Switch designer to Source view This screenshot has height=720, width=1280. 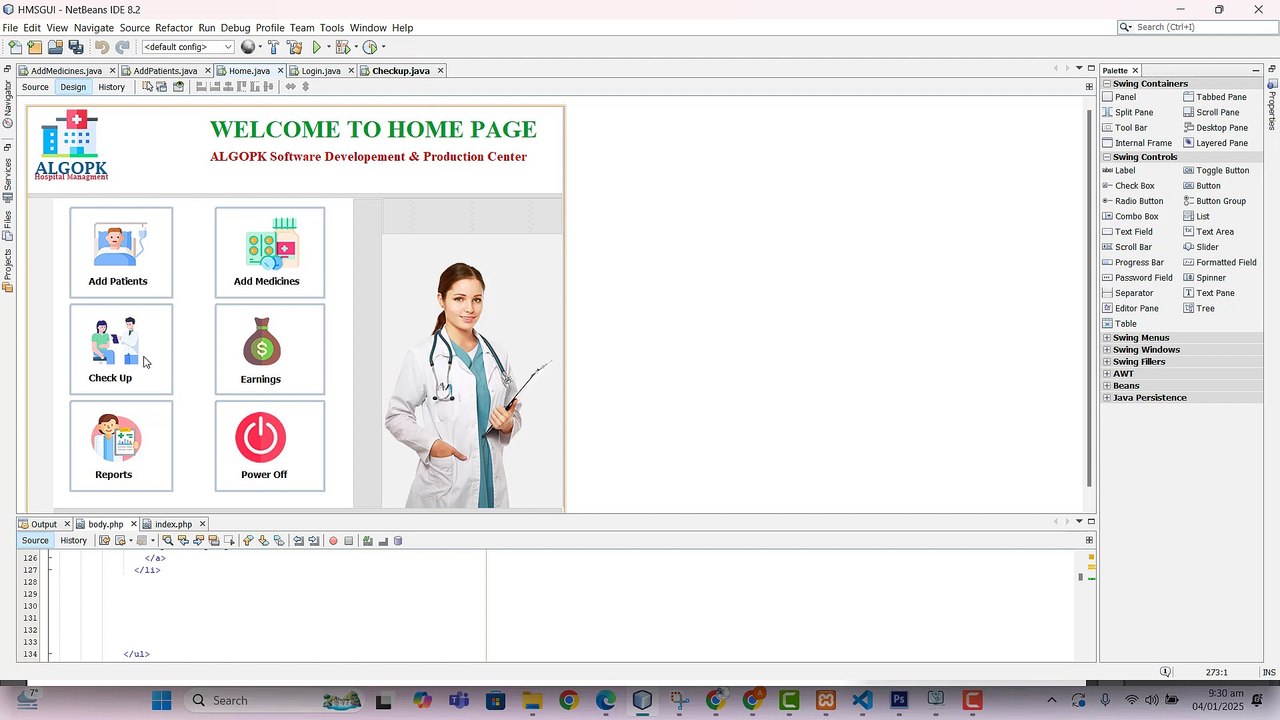pos(35,87)
